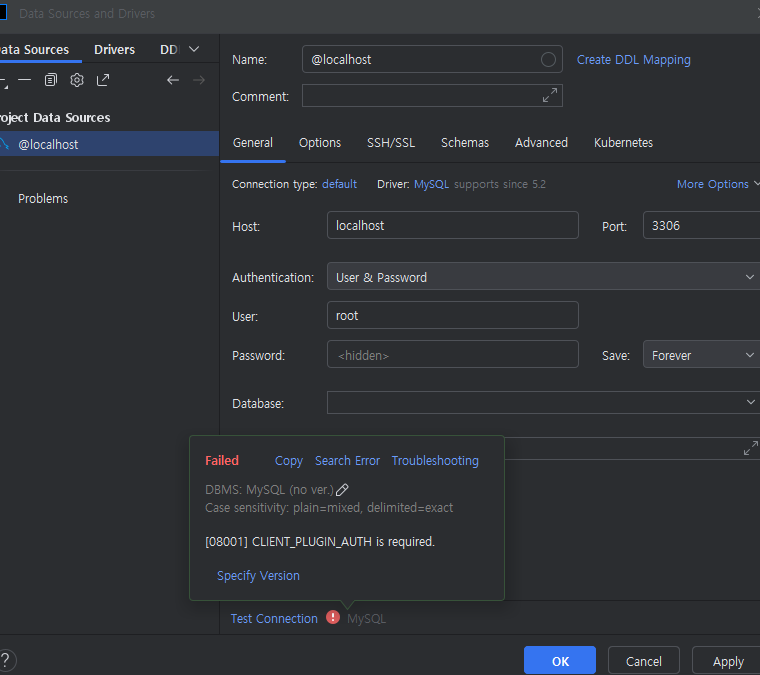Click the pencil icon next to DBMS version
Viewport: 760px width, 675px height.
tap(342, 490)
